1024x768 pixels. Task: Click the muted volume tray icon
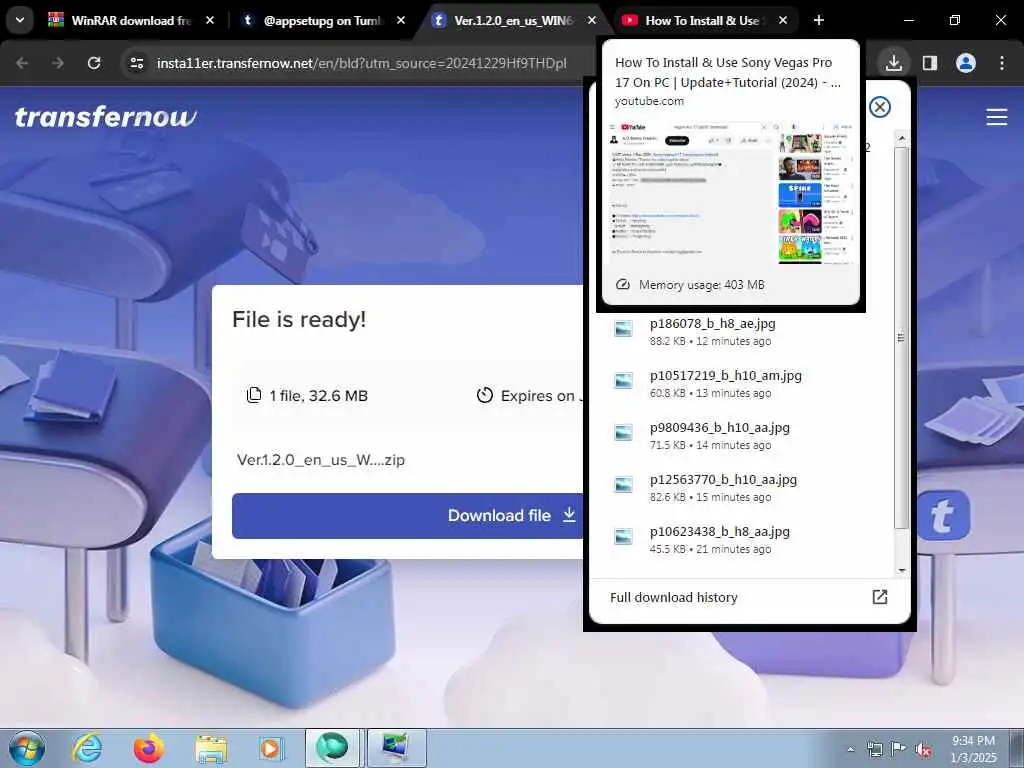tap(923, 749)
